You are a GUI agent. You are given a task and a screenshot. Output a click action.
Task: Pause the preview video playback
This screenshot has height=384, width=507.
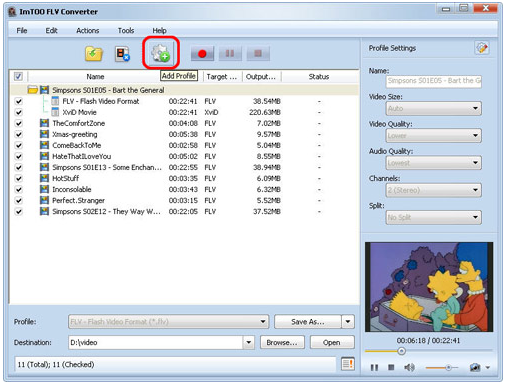[x=374, y=367]
